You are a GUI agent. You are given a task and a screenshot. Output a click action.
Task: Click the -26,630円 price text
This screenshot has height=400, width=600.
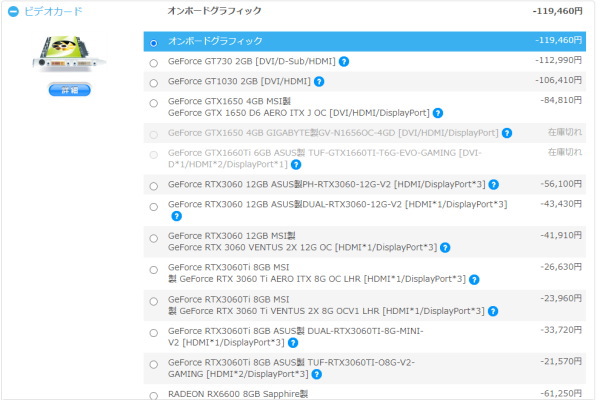point(561,267)
